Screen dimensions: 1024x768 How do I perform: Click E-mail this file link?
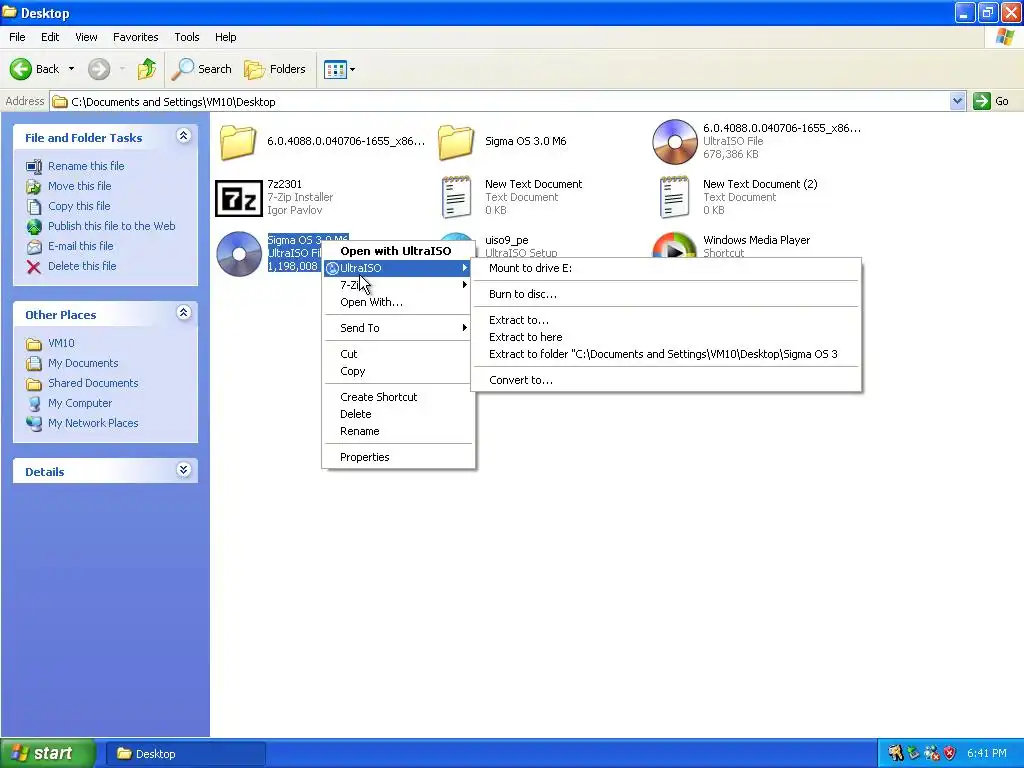[80, 246]
